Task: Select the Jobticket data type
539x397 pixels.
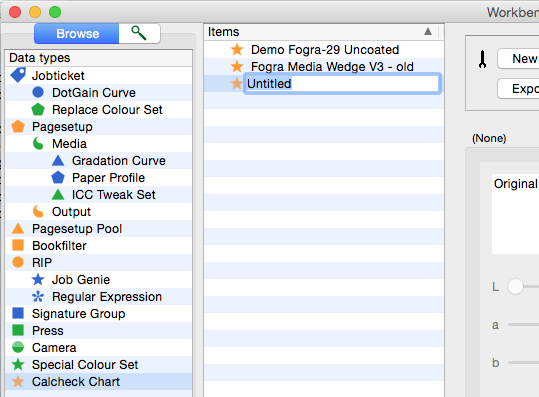Action: point(99,75)
